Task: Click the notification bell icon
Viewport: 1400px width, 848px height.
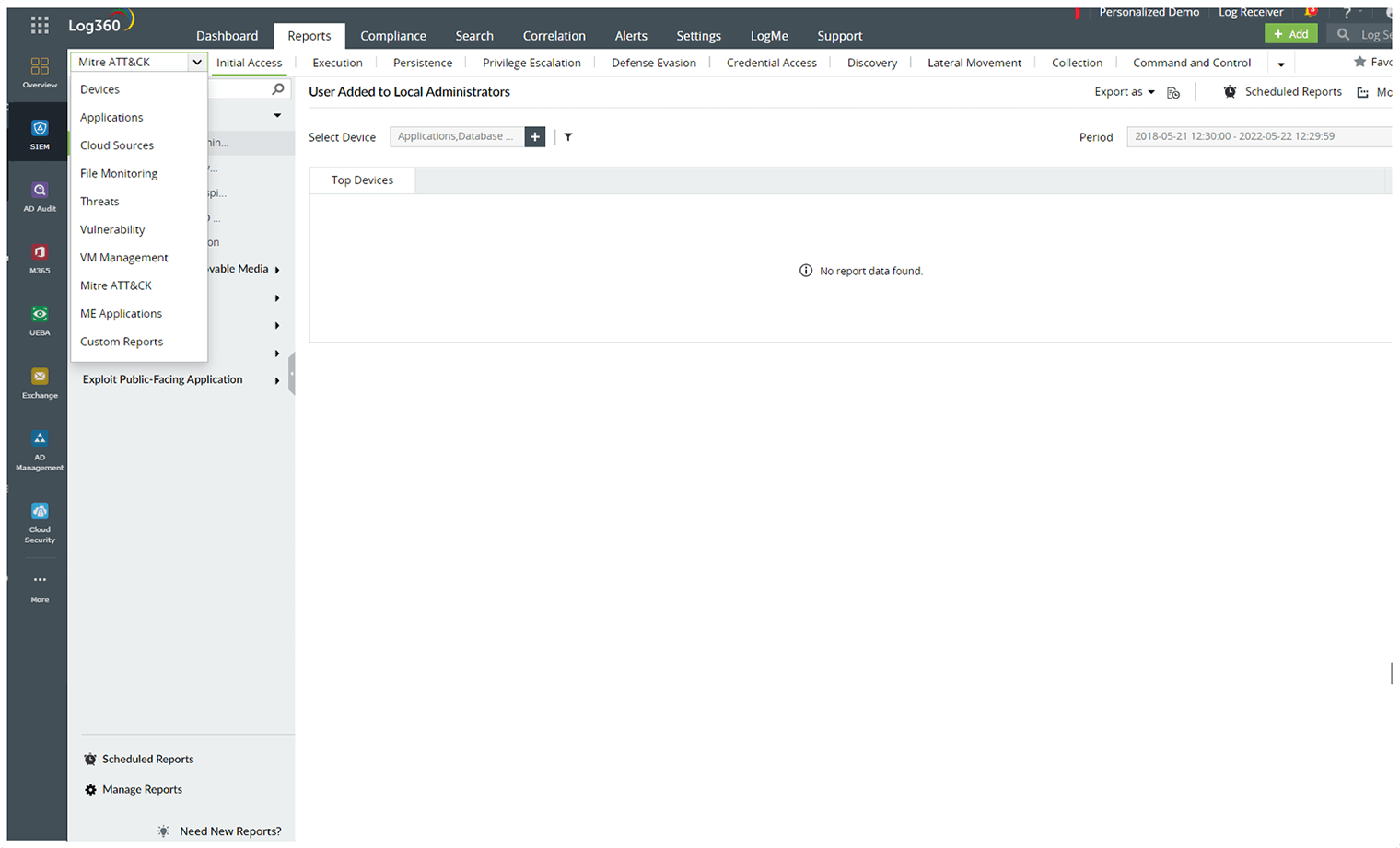Action: [1310, 12]
